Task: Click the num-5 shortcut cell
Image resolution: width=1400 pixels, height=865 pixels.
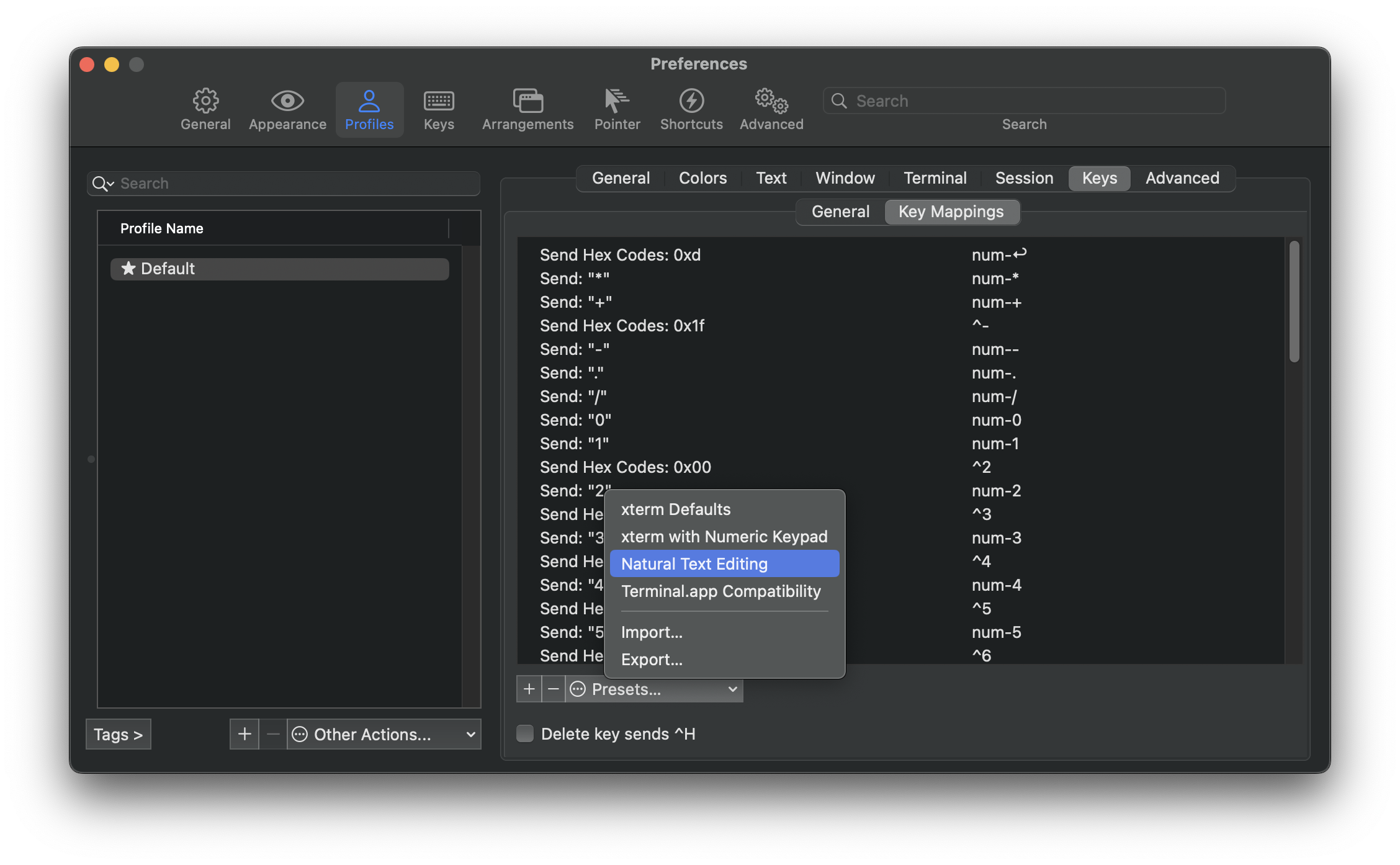Action: tap(996, 632)
